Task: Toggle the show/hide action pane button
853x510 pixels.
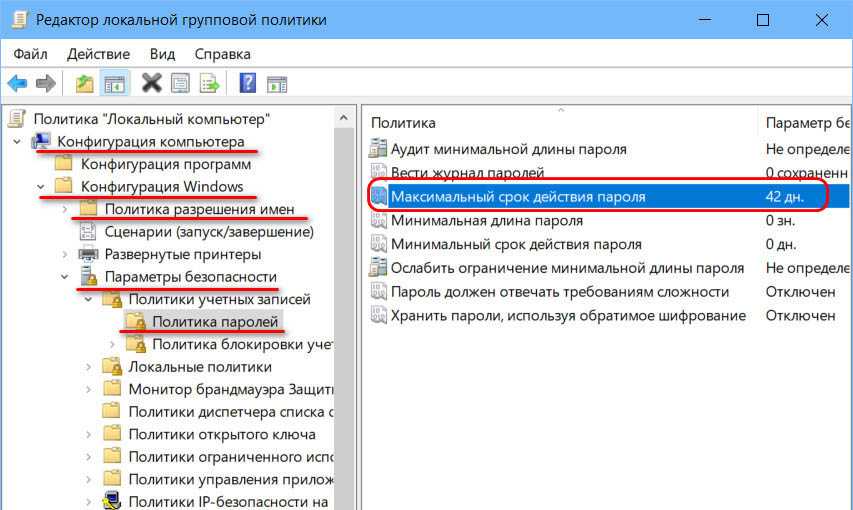Action: pos(276,83)
